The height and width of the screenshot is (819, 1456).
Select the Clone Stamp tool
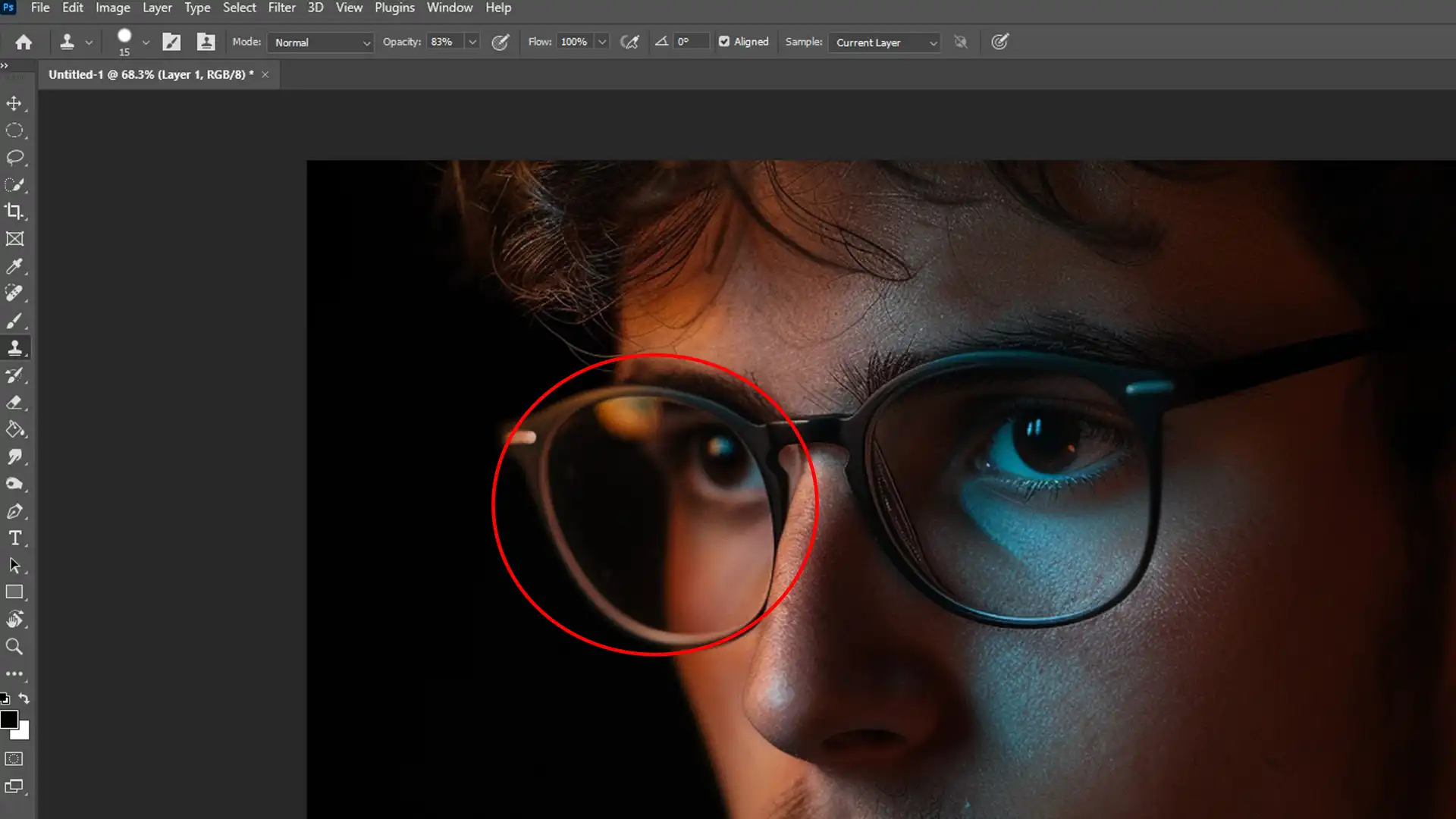click(x=15, y=347)
